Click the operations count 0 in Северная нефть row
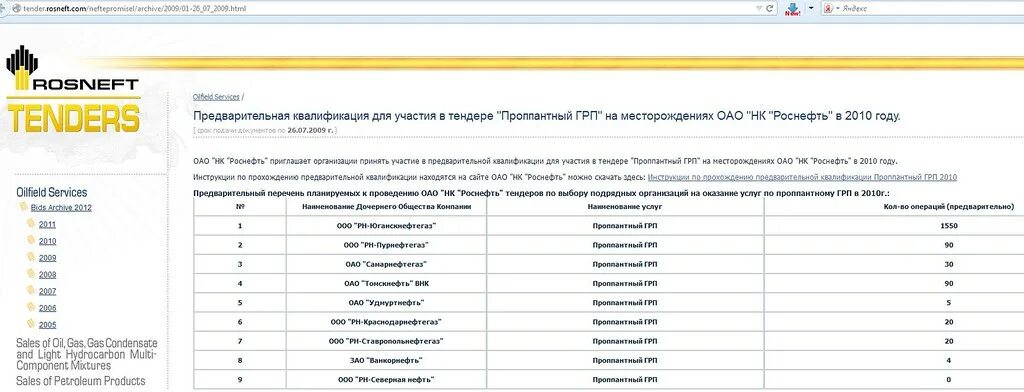 tap(948, 380)
